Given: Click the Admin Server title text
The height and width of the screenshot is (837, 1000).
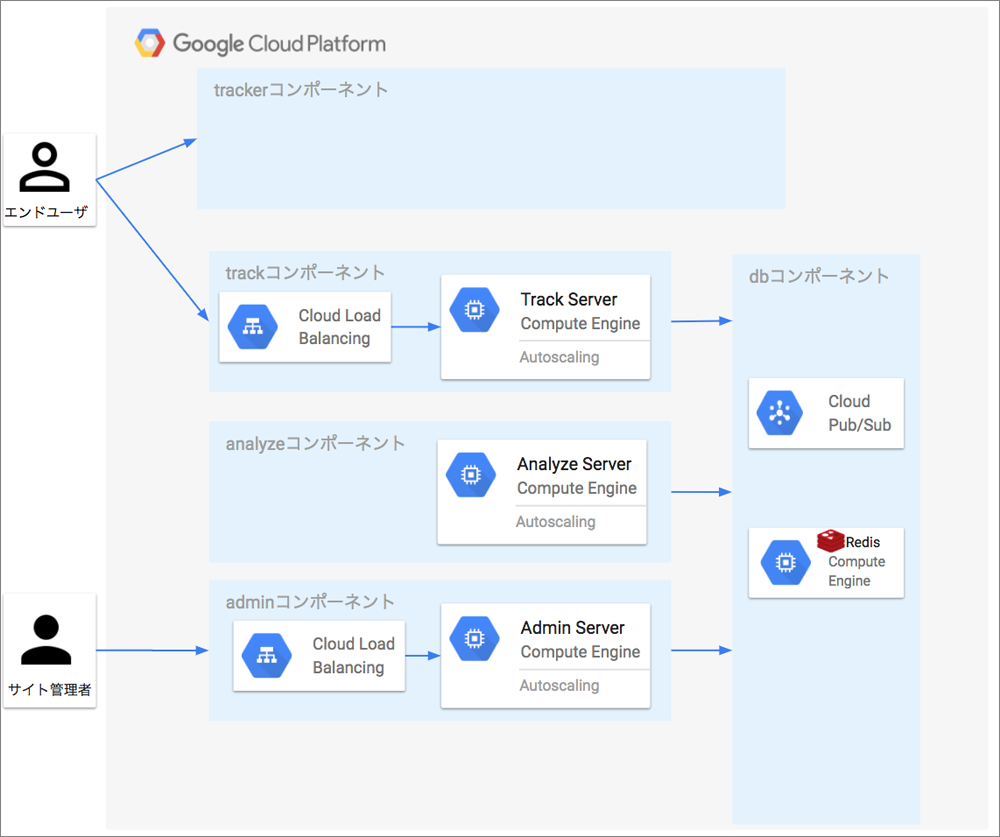Looking at the screenshot, I should 573,628.
